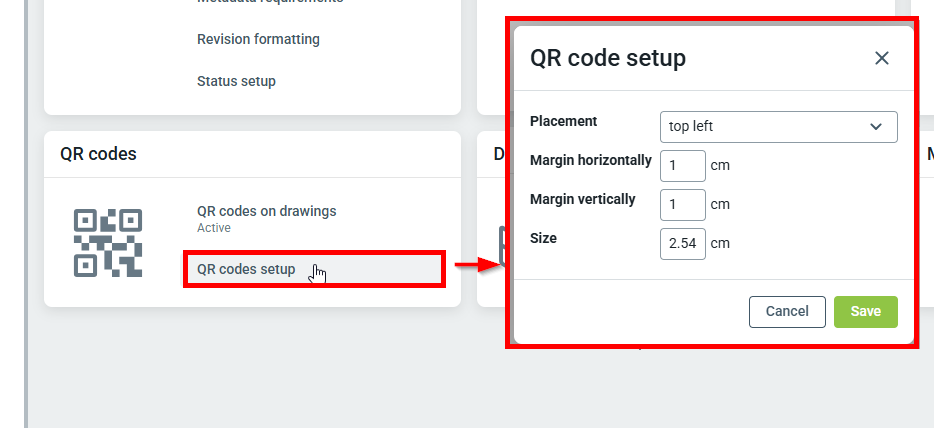Open QR codes on drawings option
Screen dimensions: 934x428
coord(266,211)
